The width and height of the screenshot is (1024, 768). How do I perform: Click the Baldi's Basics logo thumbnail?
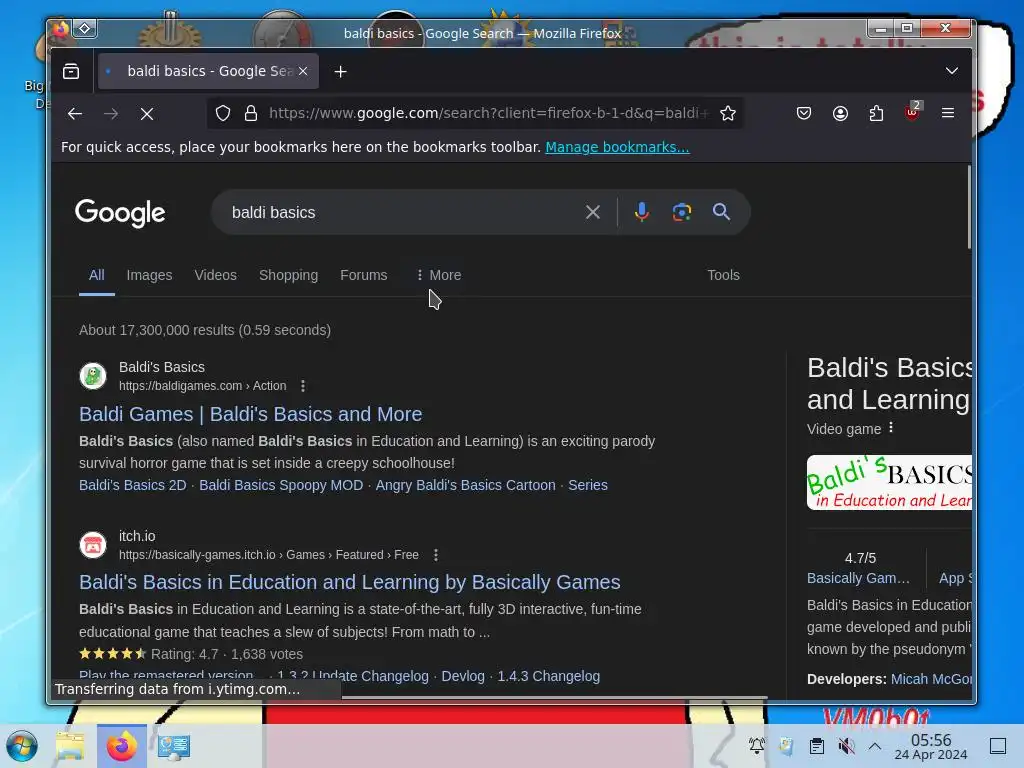click(889, 483)
